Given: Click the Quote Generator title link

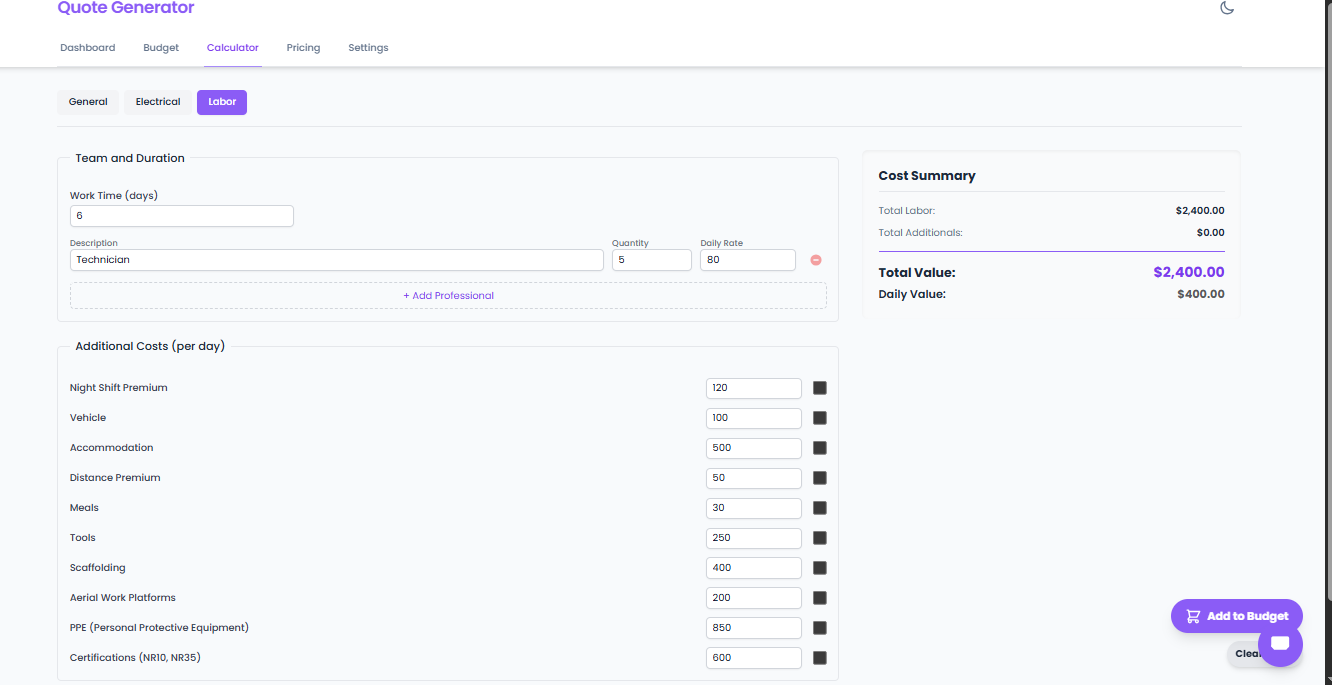Looking at the screenshot, I should click(x=126, y=8).
